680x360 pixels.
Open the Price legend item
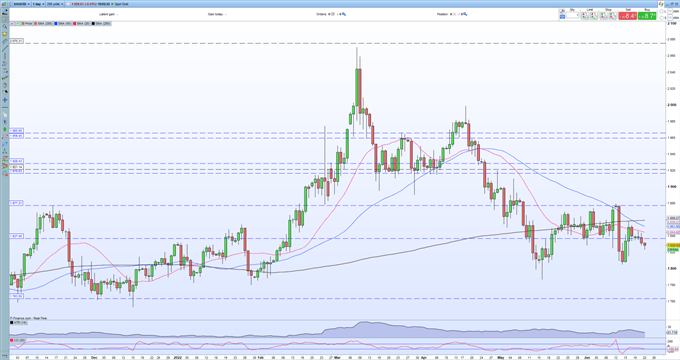26,23
